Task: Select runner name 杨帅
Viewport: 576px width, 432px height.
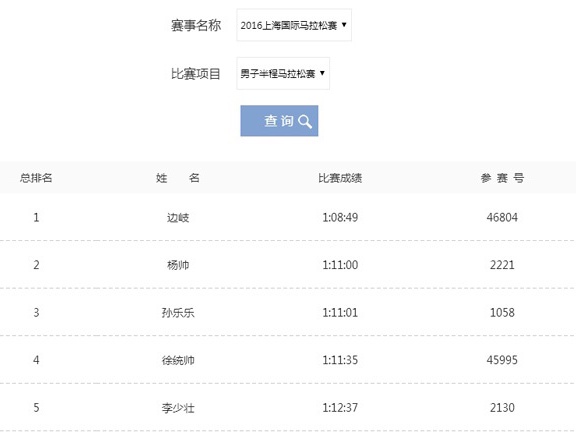Action: pos(178,265)
